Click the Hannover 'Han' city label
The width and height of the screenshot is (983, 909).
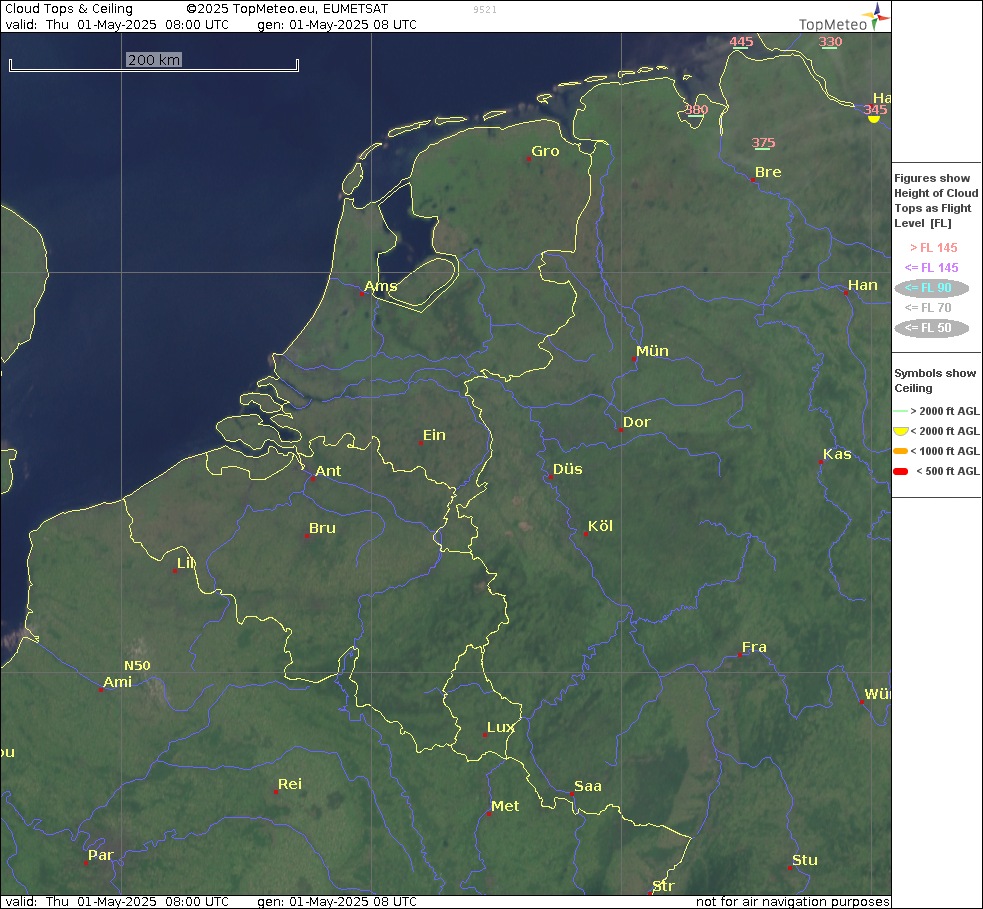click(863, 285)
